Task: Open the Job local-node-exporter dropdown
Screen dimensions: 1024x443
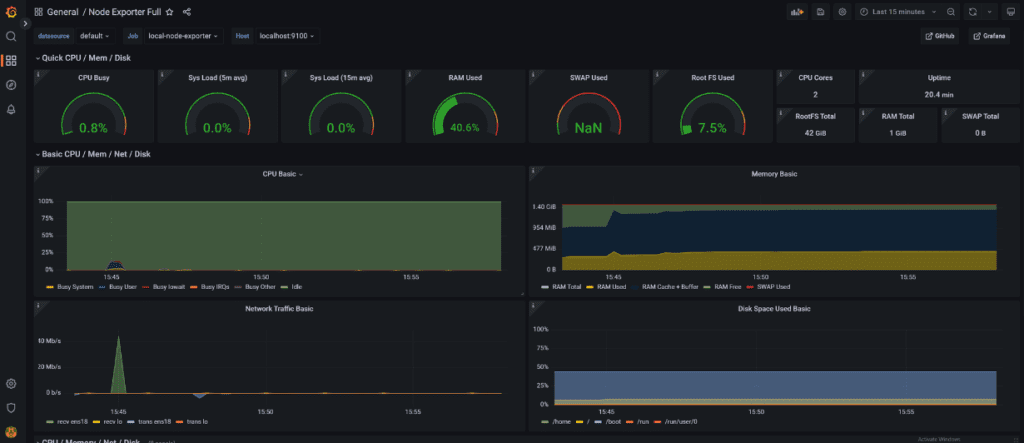Action: click(x=183, y=36)
